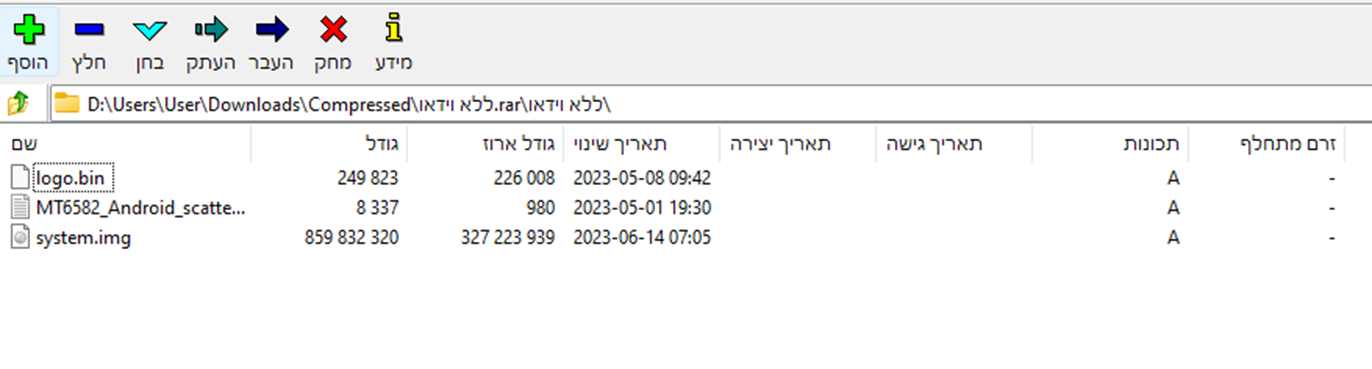Screen dimensions: 1372x369
Task: Open the yellow Info (מידע) icon
Action: pyautogui.click(x=393, y=29)
